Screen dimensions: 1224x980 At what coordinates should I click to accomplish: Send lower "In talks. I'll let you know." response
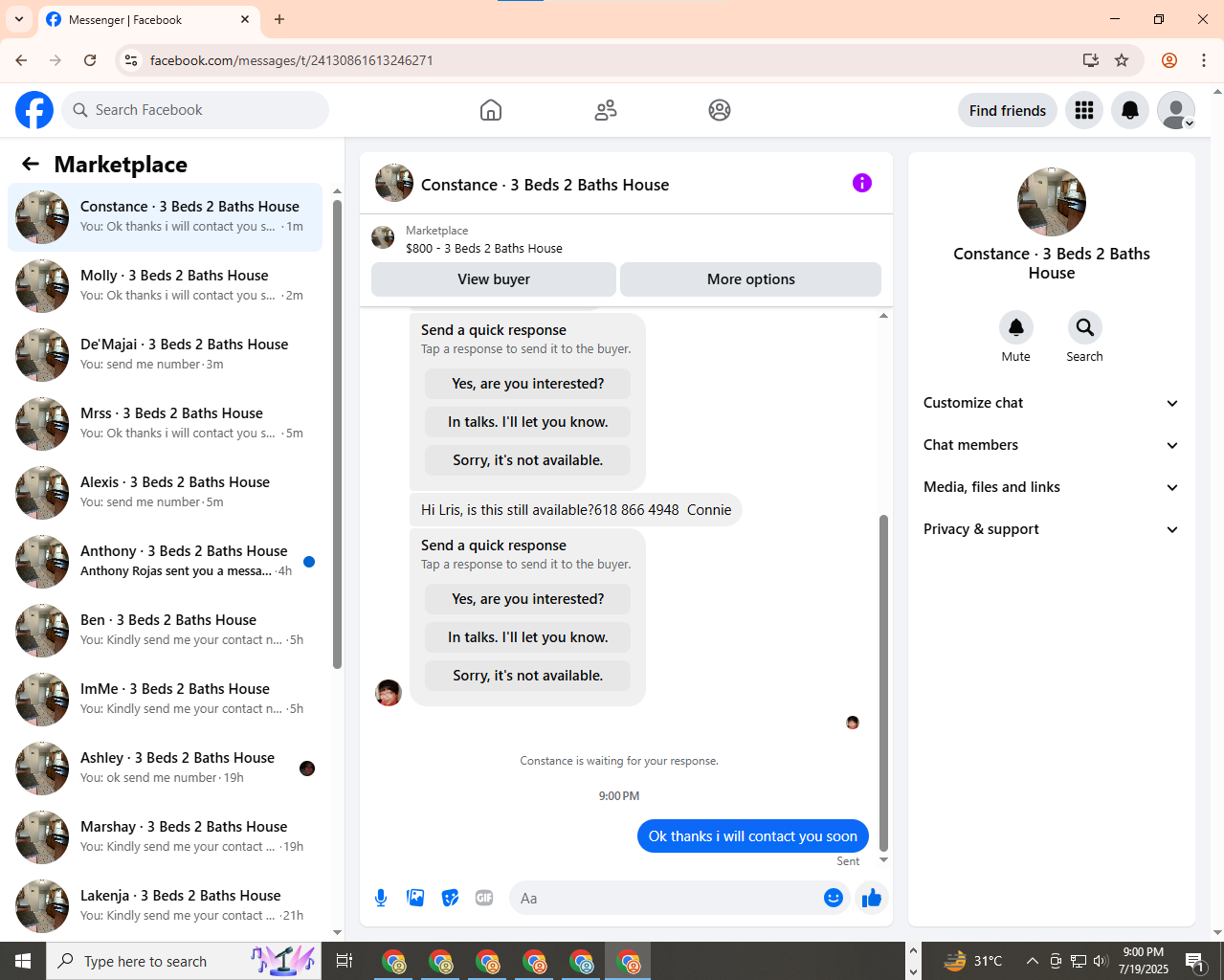(528, 637)
